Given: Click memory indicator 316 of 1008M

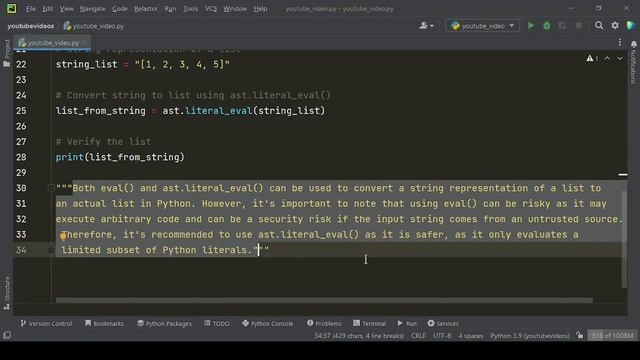Looking at the screenshot, I should pyautogui.click(x=612, y=336).
